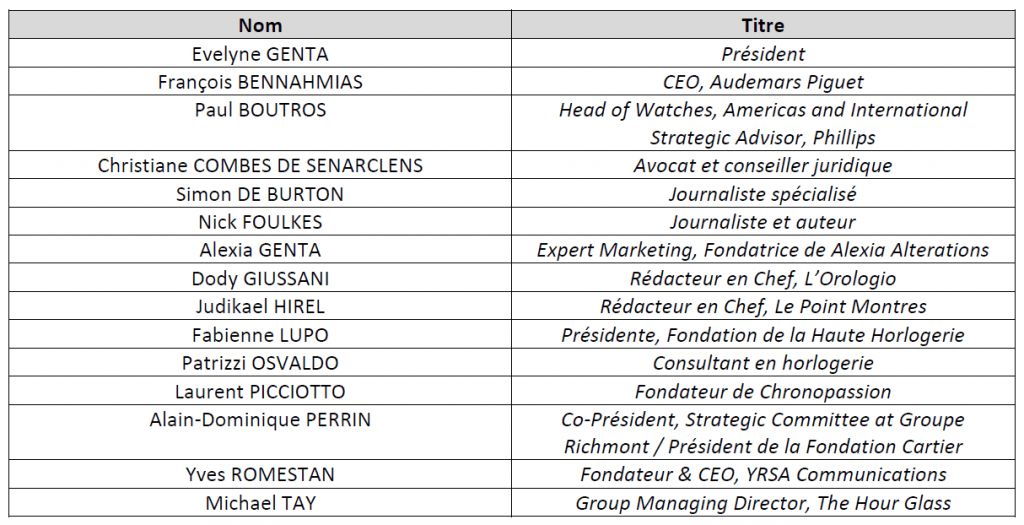Click Fondateur & CEO, YRSA Communications title
The width and height of the screenshot is (1024, 525).
(763, 475)
